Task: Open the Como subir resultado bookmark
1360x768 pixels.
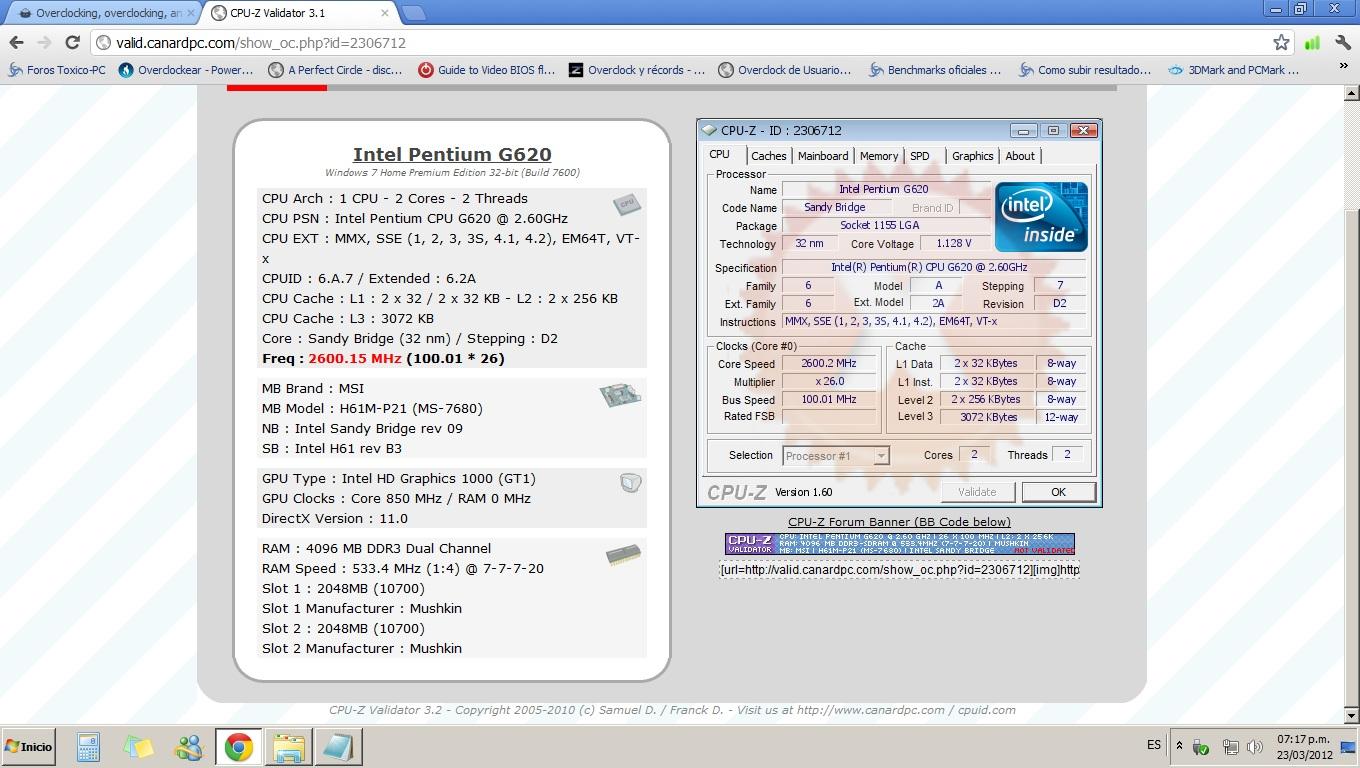Action: click(1085, 70)
